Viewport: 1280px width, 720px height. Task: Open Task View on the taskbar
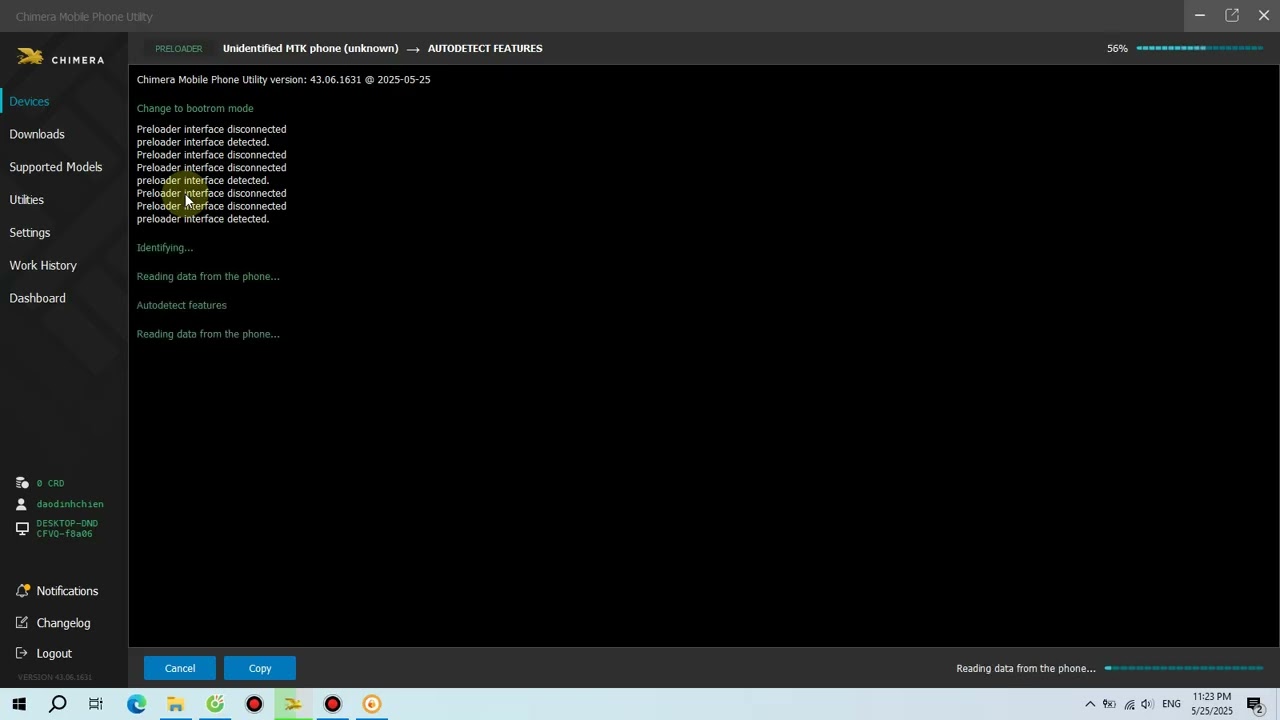click(x=96, y=704)
